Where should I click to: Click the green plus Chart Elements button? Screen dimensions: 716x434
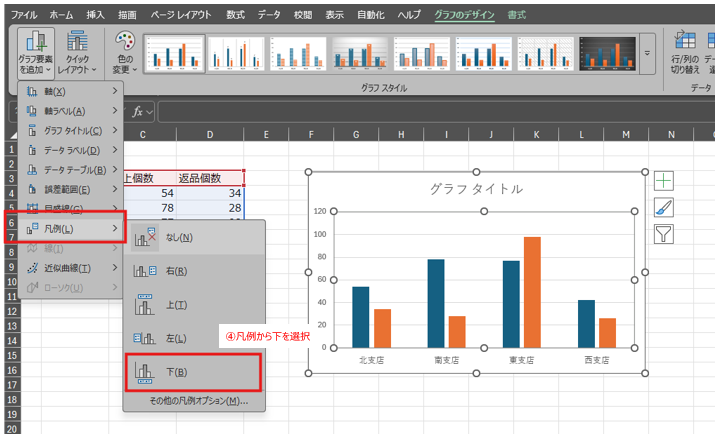[664, 181]
